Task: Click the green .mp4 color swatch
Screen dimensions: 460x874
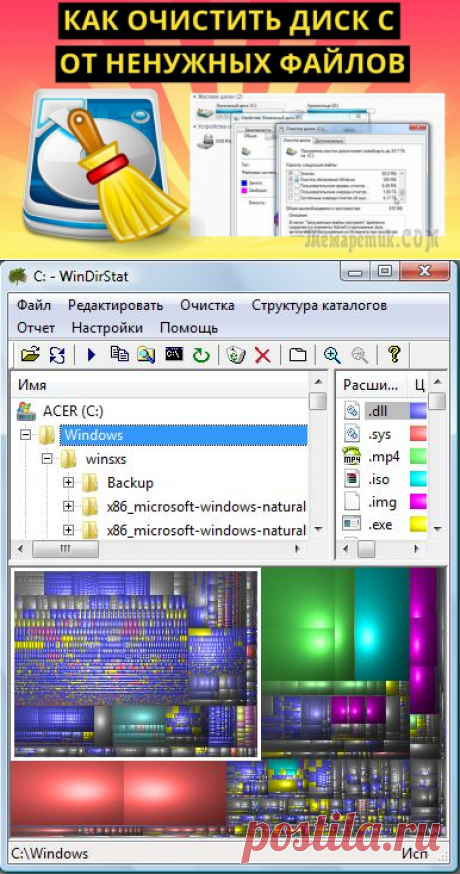Action: tap(418, 457)
